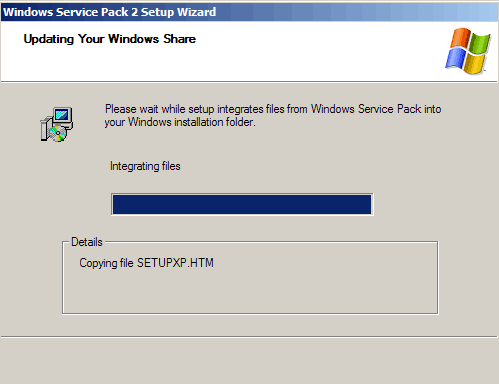Click blank area beneath the bottom separator line
The height and width of the screenshot is (384, 499).
click(x=249, y=362)
